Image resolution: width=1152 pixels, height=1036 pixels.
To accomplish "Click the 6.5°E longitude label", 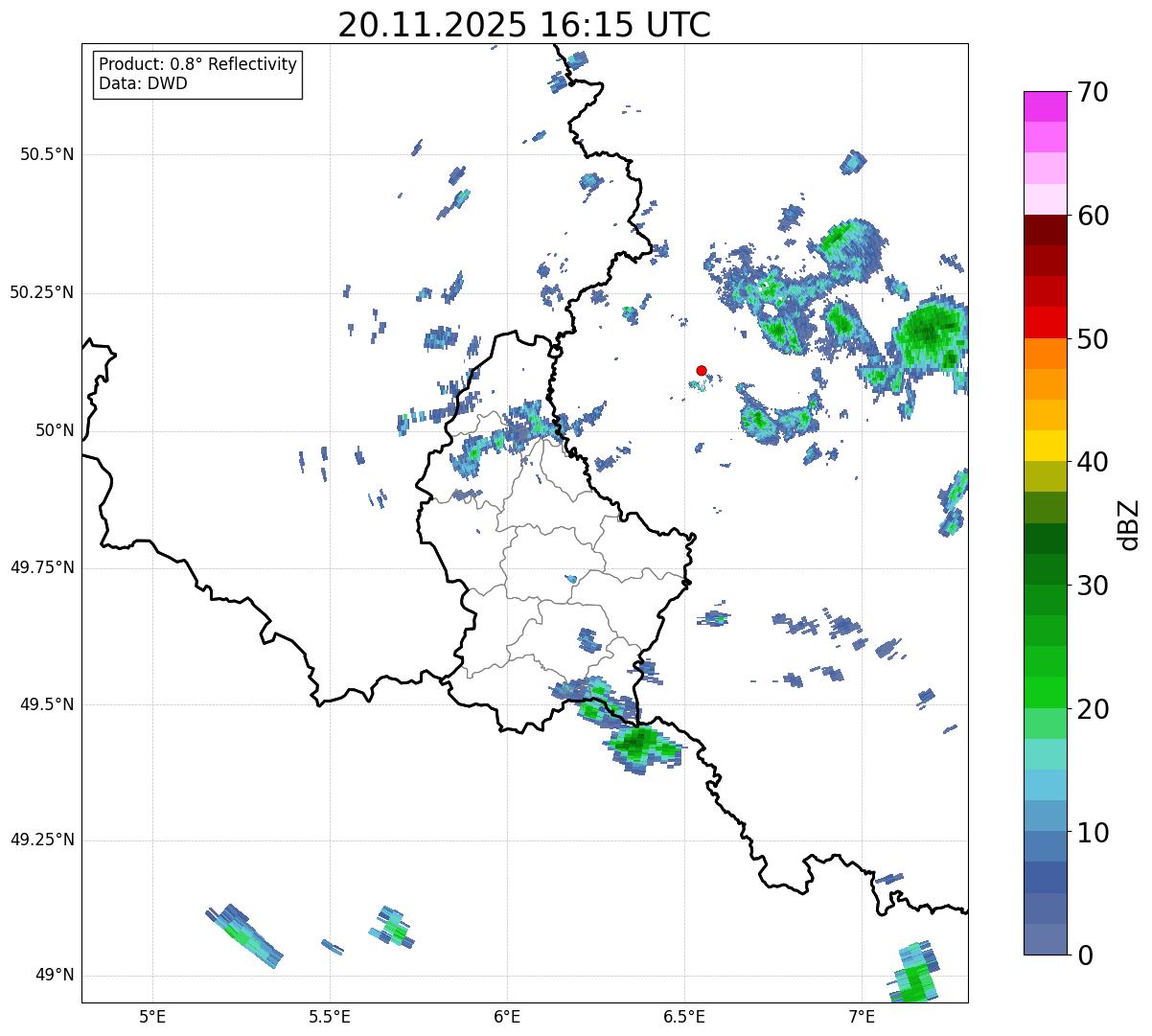I will tap(684, 1016).
